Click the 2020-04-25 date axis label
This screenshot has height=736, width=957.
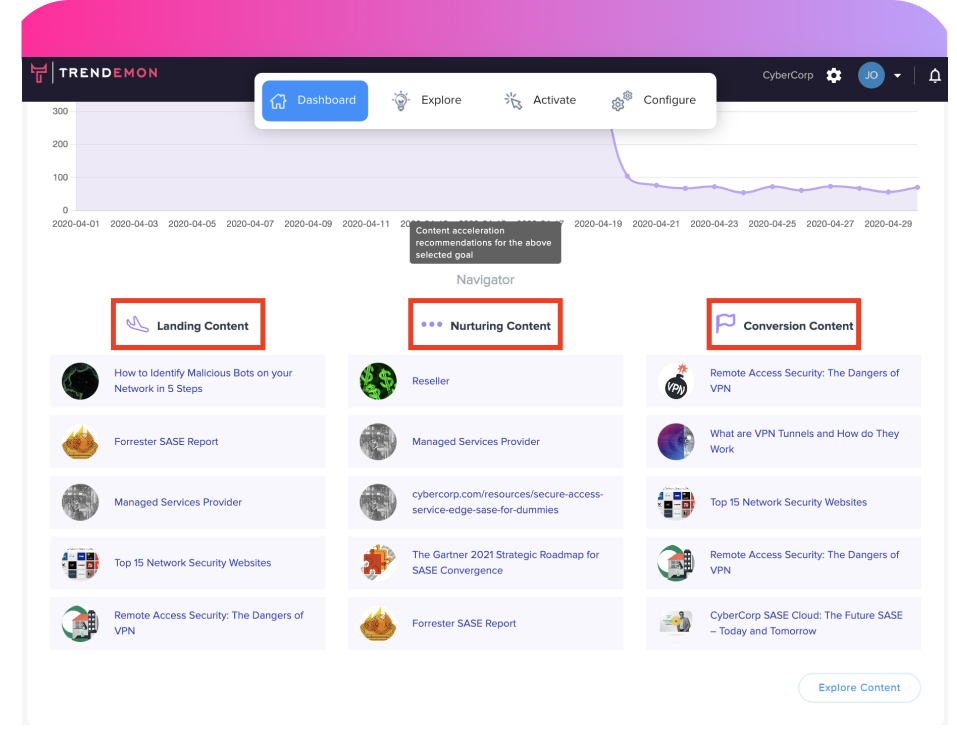772,224
